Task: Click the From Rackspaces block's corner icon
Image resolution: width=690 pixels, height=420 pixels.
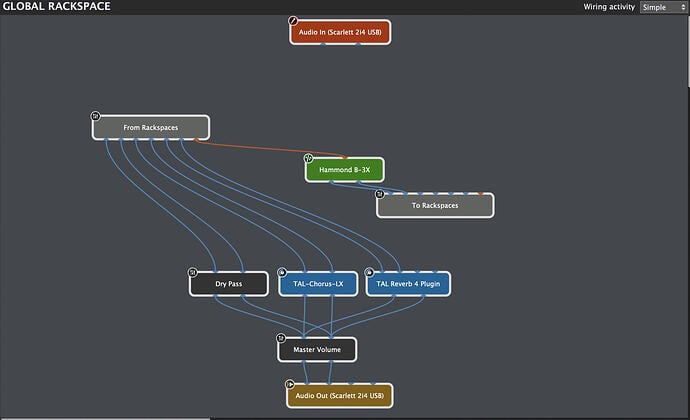Action: tap(95, 116)
